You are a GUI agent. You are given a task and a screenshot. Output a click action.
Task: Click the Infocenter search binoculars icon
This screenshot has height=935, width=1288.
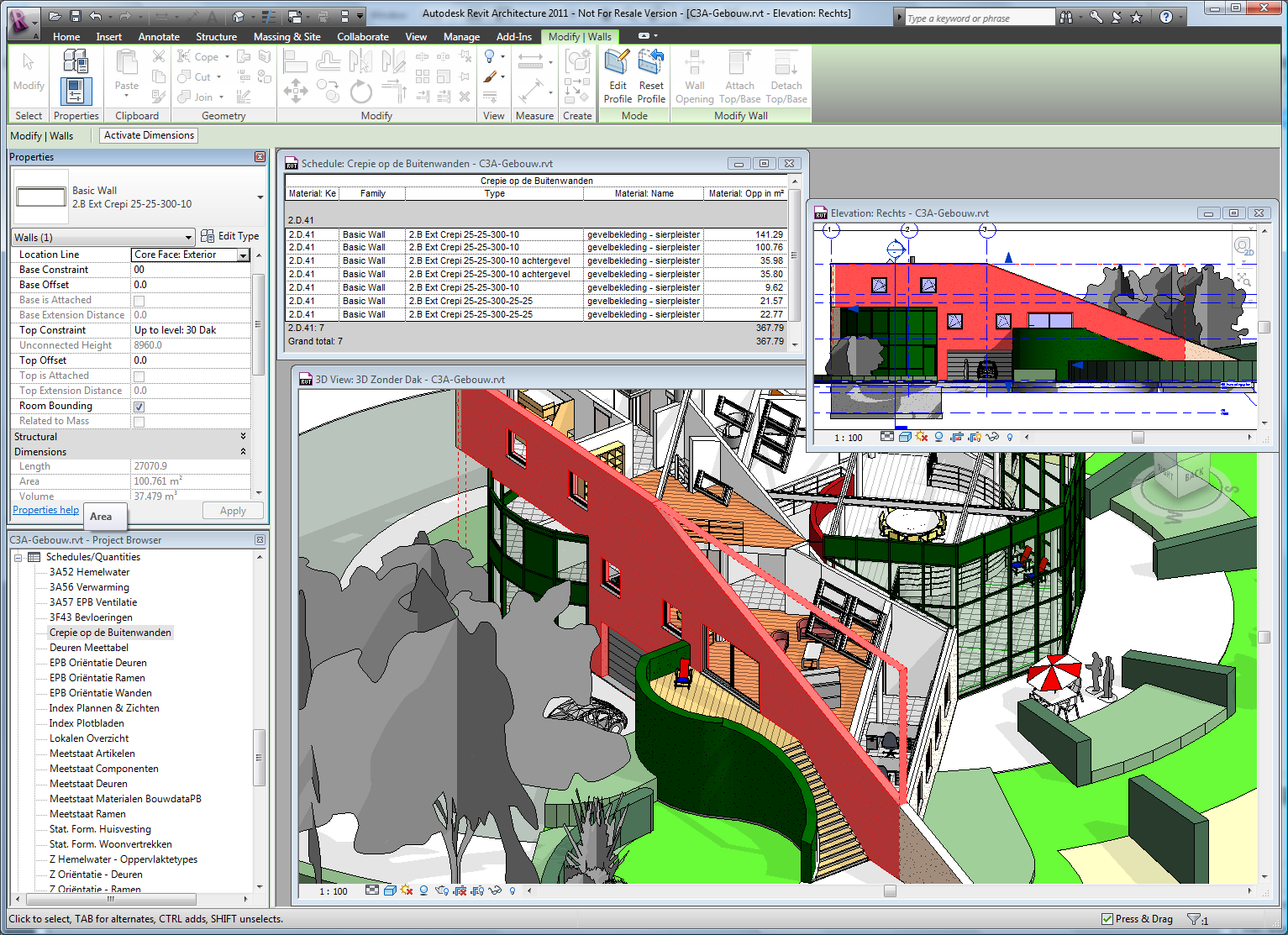pyautogui.click(x=1067, y=17)
